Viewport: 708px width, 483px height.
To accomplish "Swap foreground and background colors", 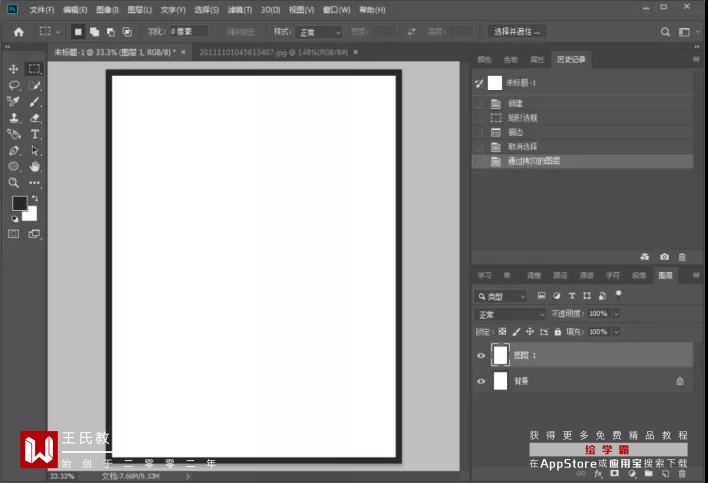I will [35, 199].
